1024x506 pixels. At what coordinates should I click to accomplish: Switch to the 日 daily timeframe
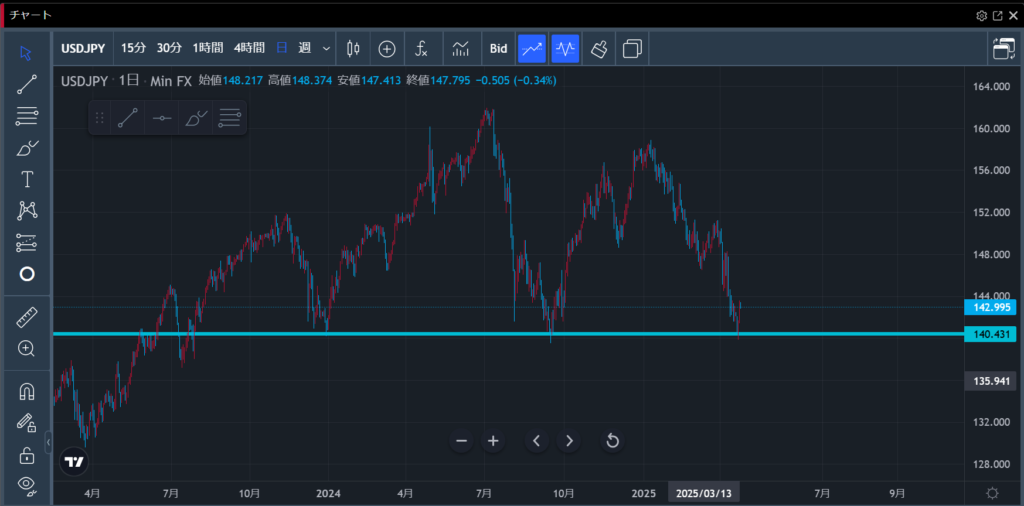coord(282,48)
